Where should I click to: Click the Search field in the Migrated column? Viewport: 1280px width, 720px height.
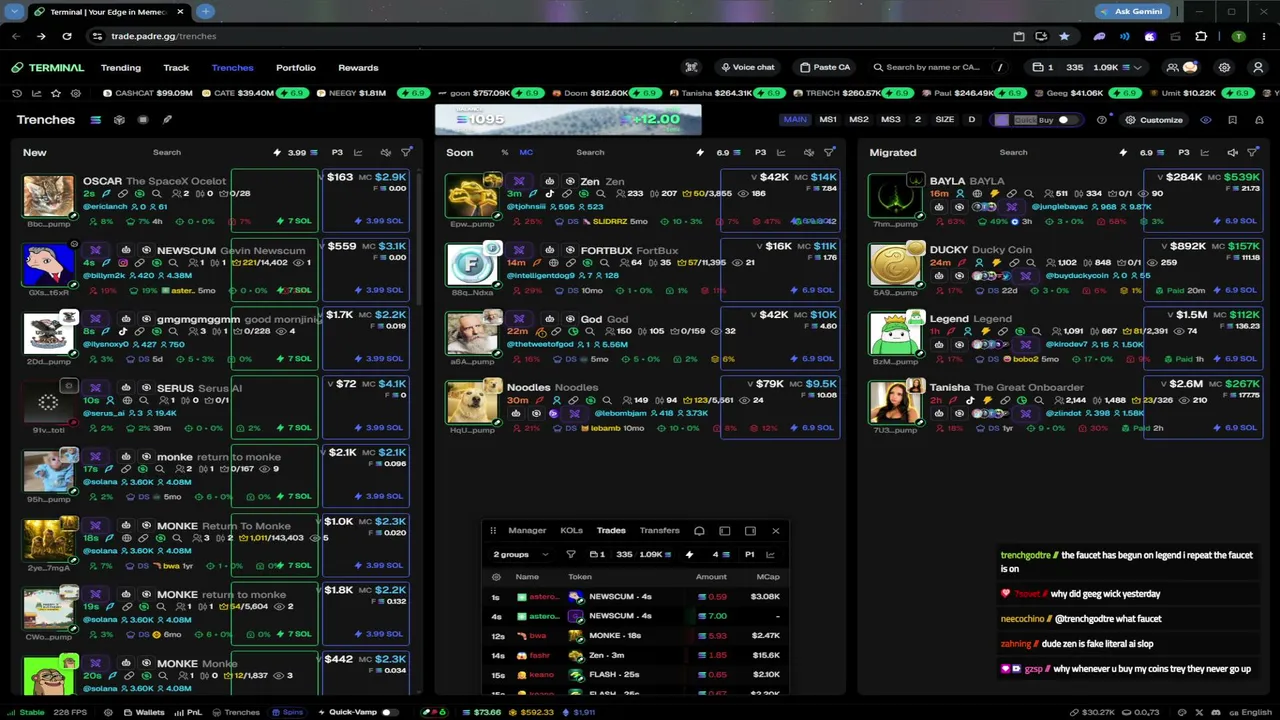pyautogui.click(x=1013, y=153)
